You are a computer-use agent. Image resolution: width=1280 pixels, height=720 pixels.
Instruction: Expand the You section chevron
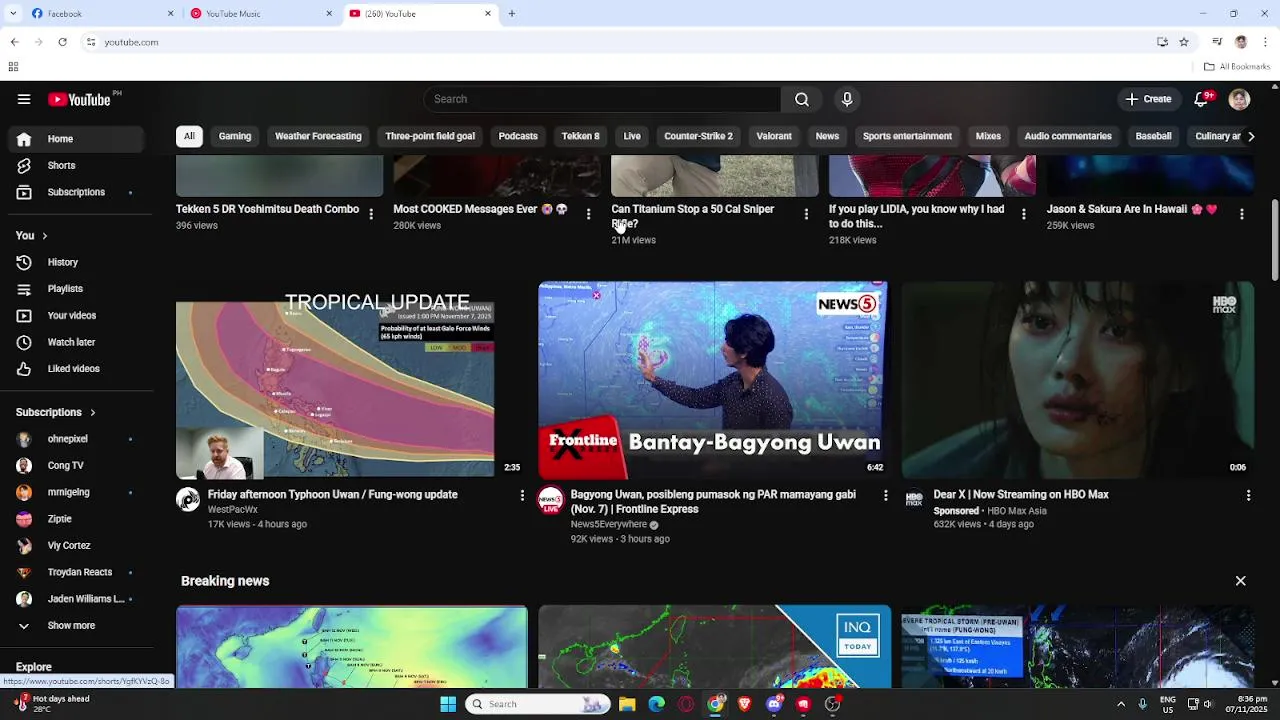(x=44, y=236)
